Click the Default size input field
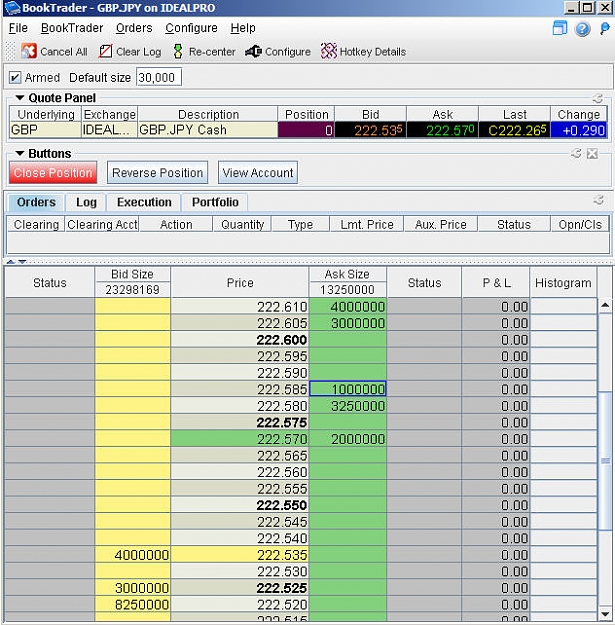Image resolution: width=615 pixels, height=625 pixels. (x=159, y=77)
